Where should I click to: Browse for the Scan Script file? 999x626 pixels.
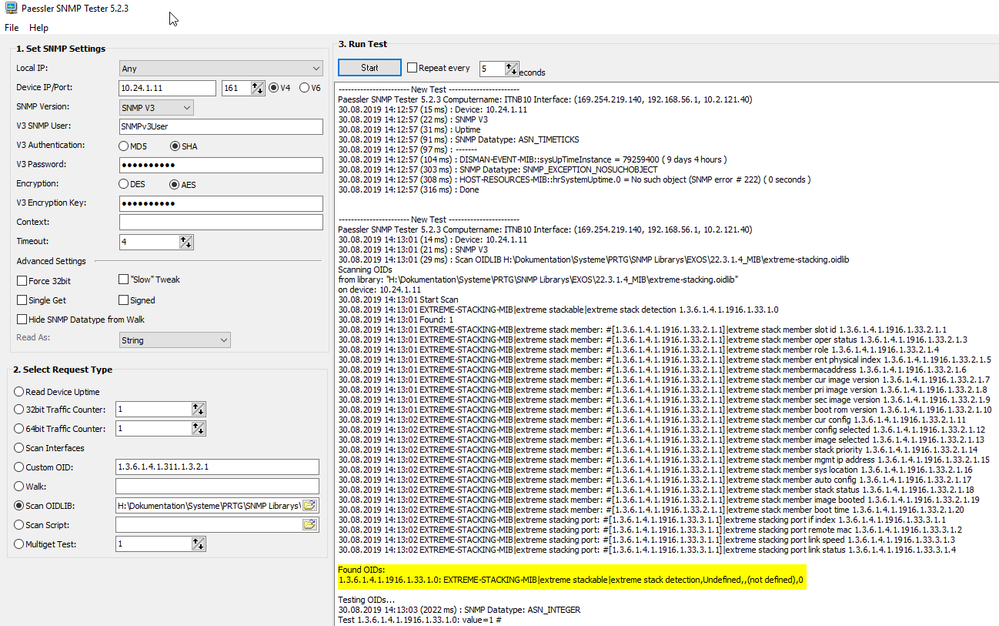pos(310,525)
